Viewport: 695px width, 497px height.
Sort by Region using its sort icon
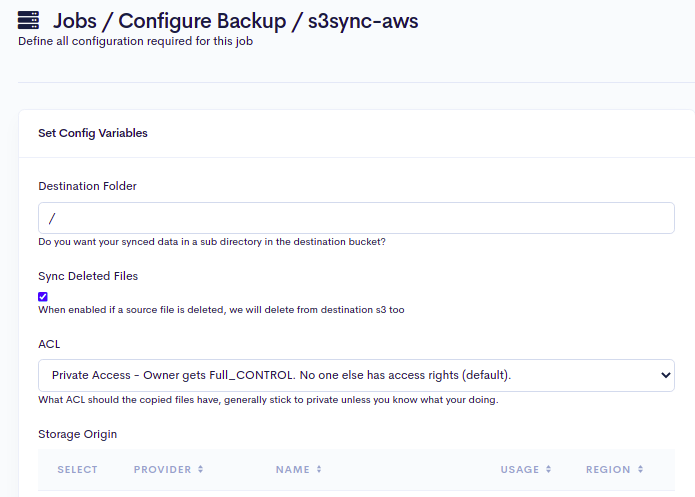[640, 469]
